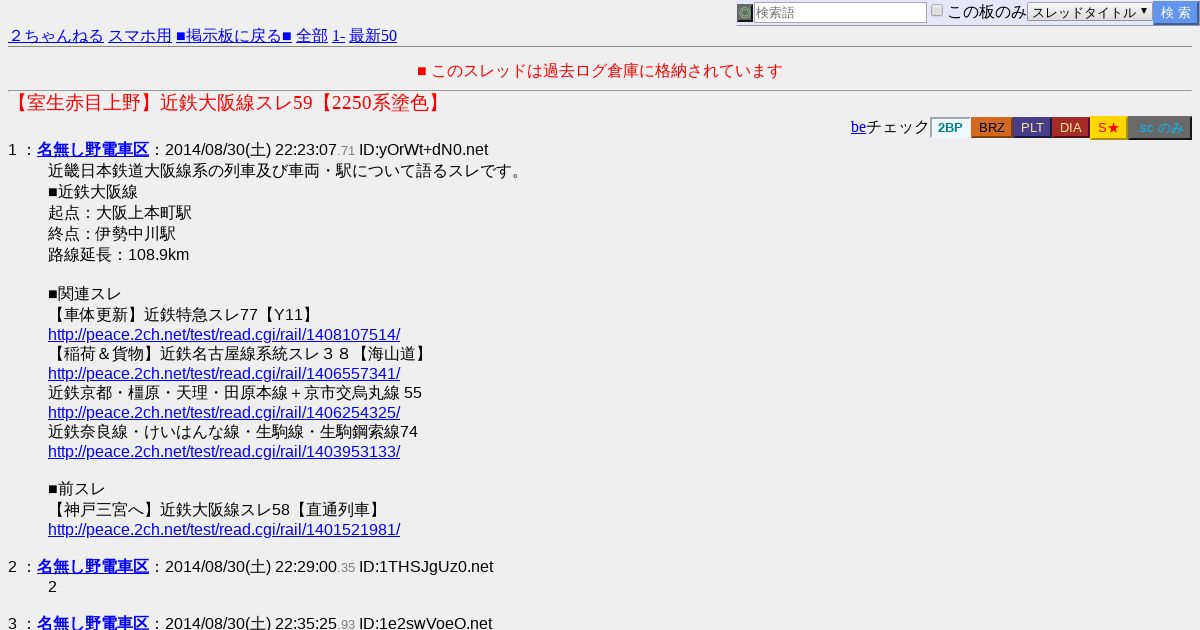Open 名無し野電車区 name link on post 2
This screenshot has width=1200, height=630.
pyautogui.click(x=93, y=566)
